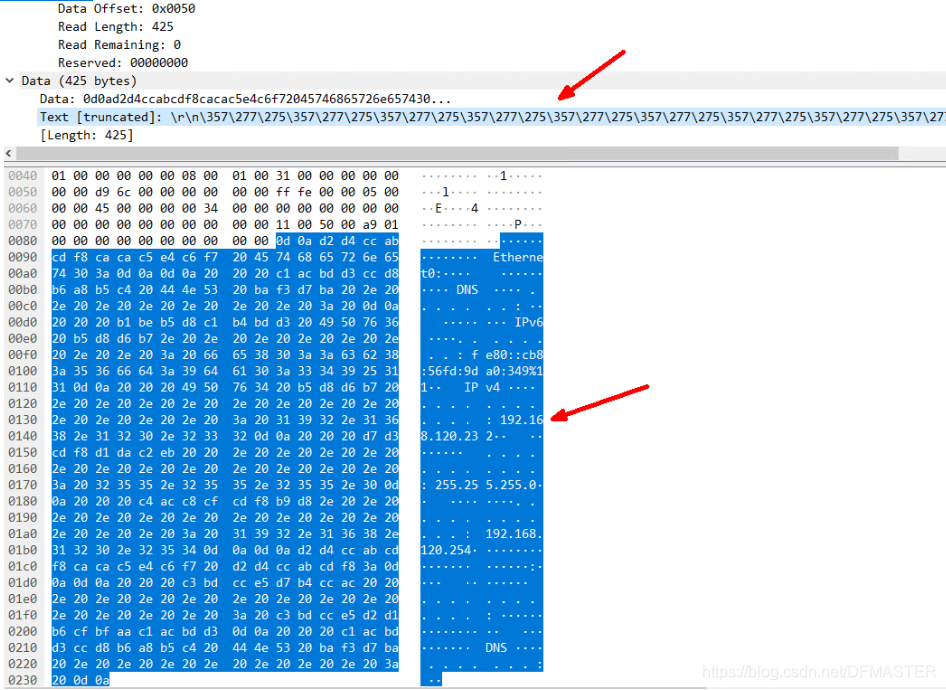
Task: Click offset 0090 in hex dump
Action: click(22, 257)
